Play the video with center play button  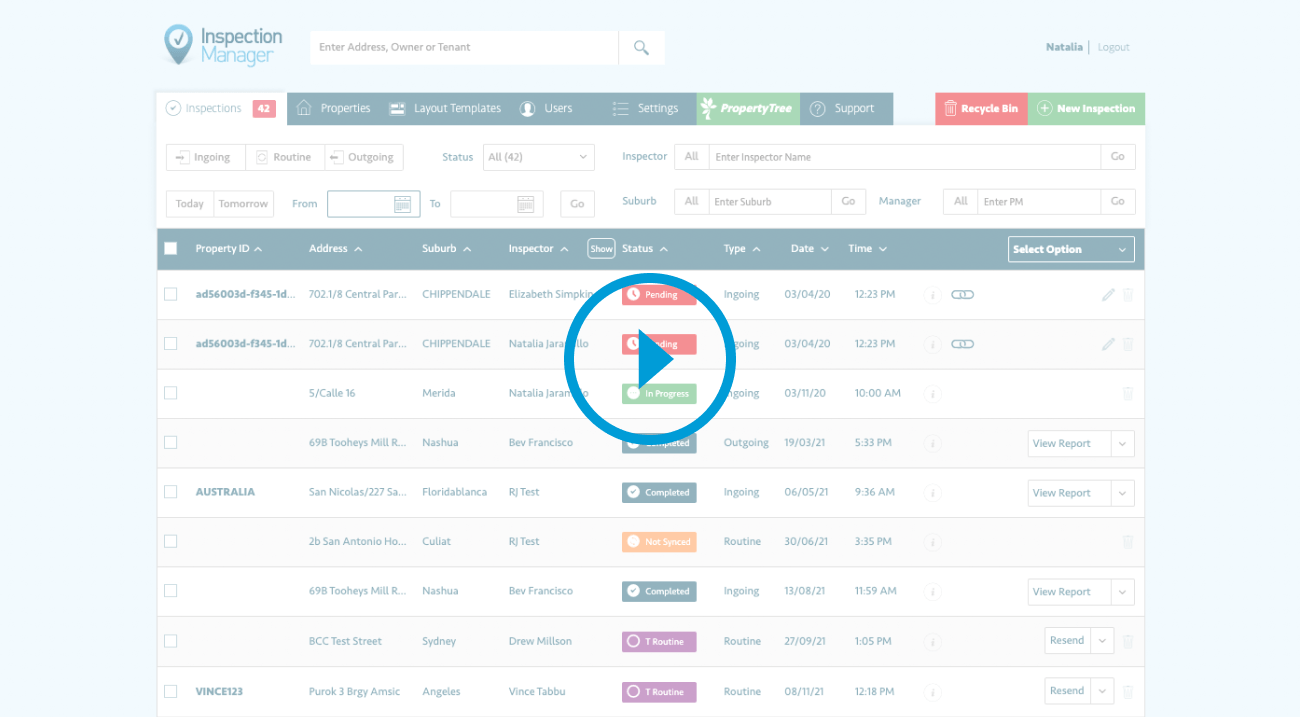[x=651, y=360]
